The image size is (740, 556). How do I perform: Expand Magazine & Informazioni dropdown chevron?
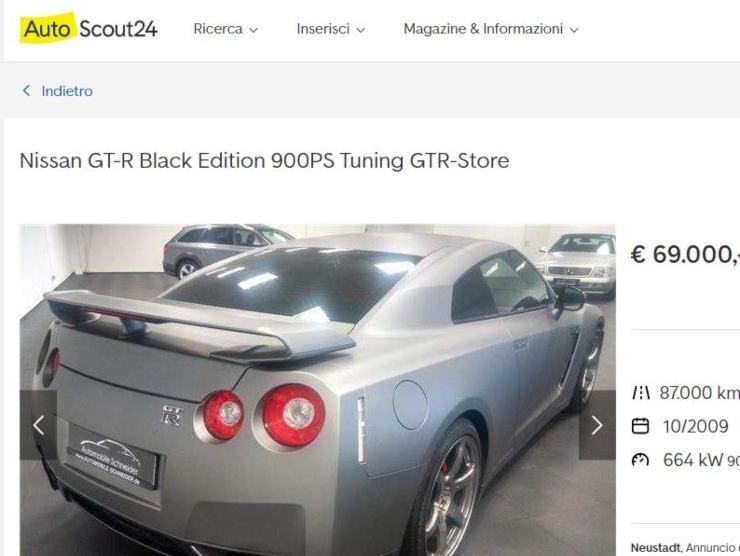[x=574, y=30]
